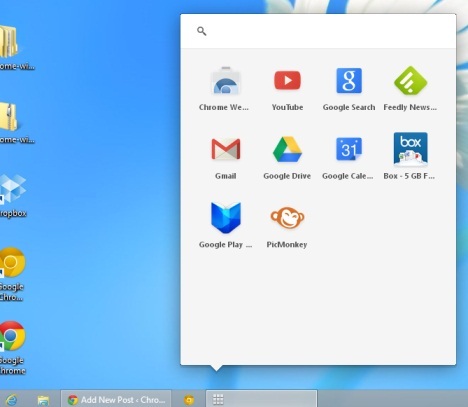Click the app launcher grid taskbar button
The image size is (468, 407).
coord(261,399)
